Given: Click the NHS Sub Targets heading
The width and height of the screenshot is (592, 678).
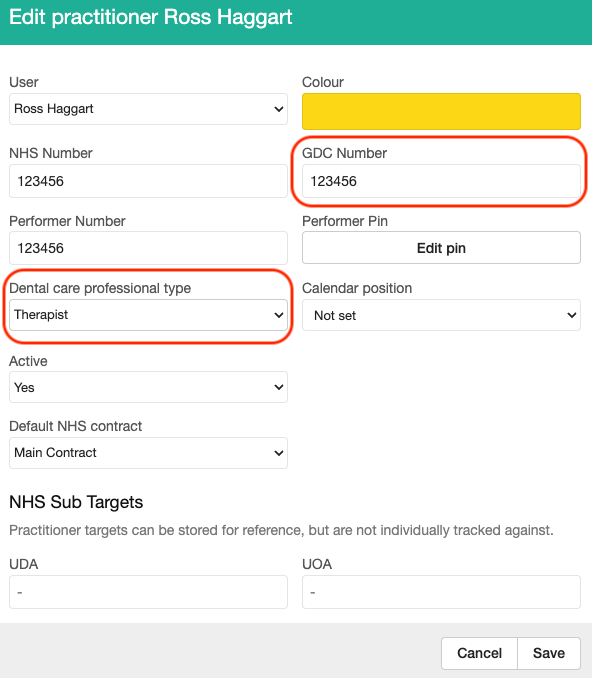Looking at the screenshot, I should [76, 502].
